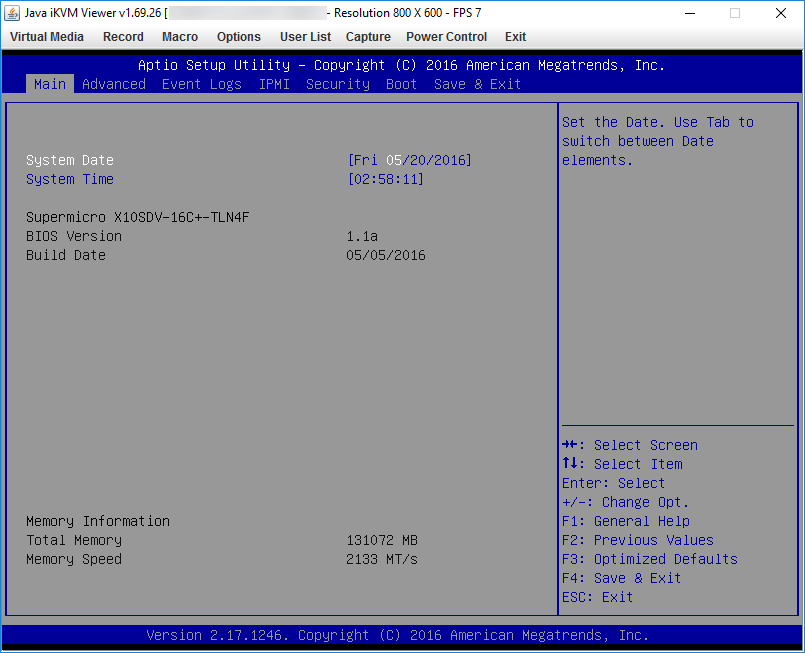Viewport: 805px width, 653px height.
Task: Open the Virtual Media menu
Action: 47,37
